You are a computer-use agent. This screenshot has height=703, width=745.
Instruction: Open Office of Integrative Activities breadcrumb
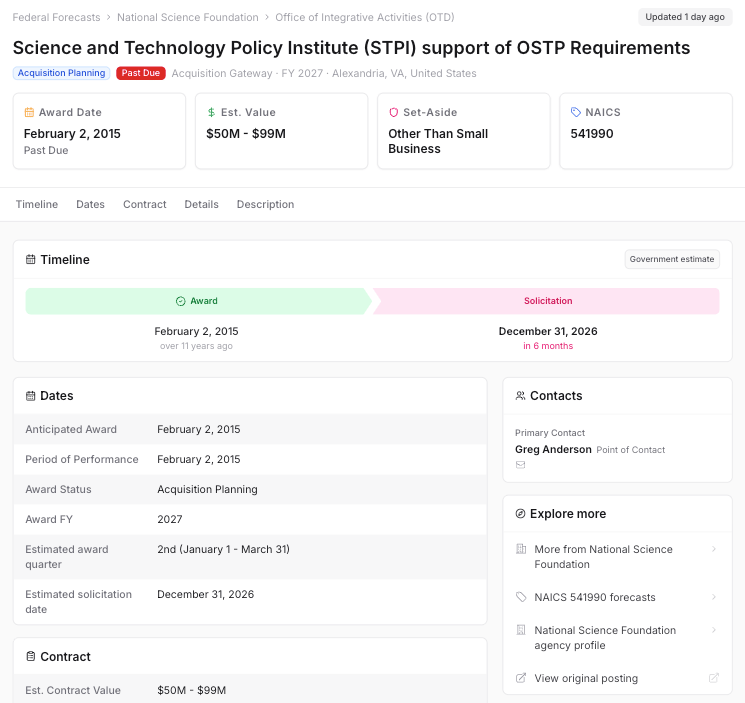pyautogui.click(x=364, y=17)
